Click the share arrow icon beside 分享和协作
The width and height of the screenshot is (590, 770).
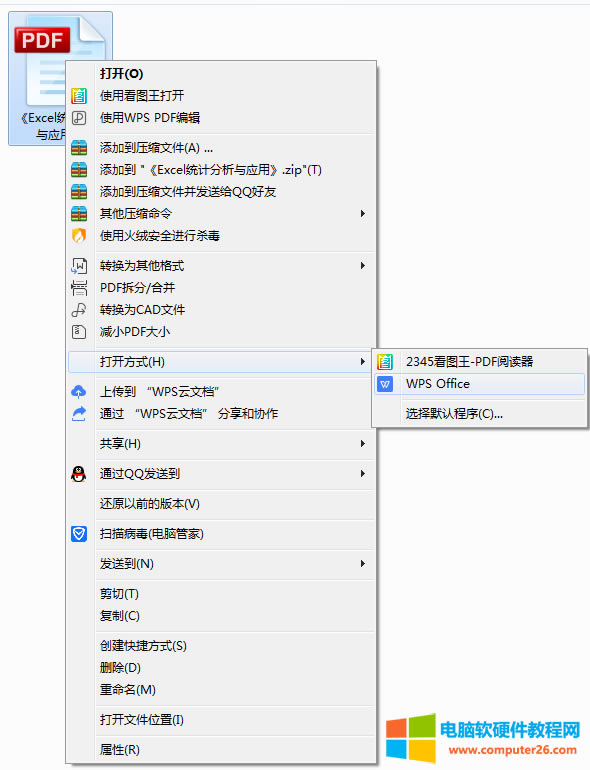79,413
